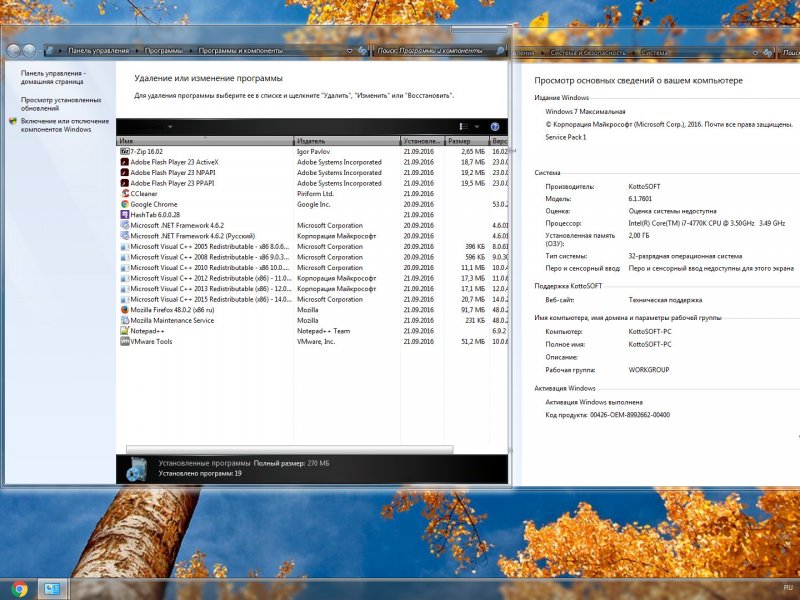
Task: Open Техническая поддержка link in System window
Action: [665, 300]
